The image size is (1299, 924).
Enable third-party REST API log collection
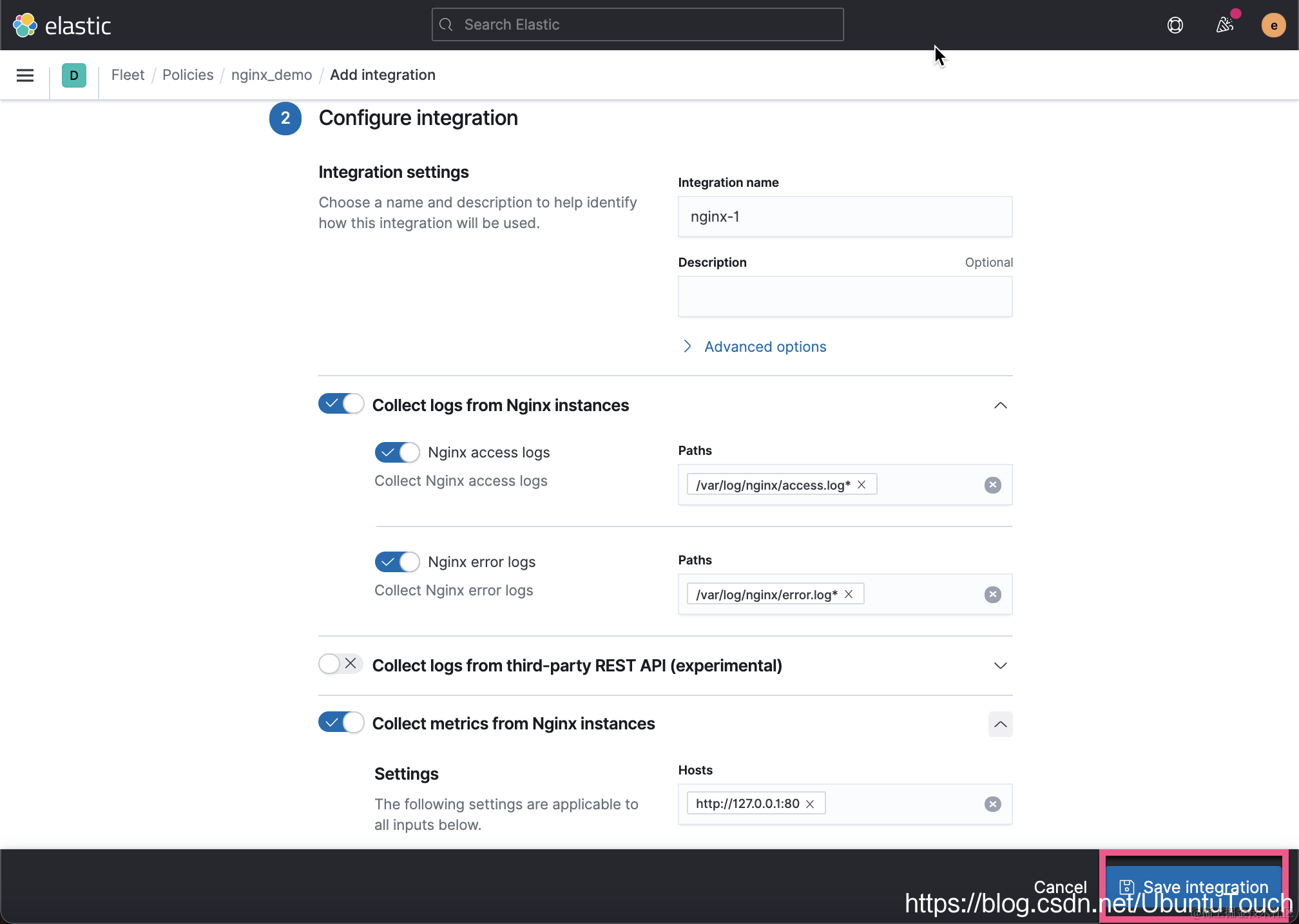click(x=341, y=664)
